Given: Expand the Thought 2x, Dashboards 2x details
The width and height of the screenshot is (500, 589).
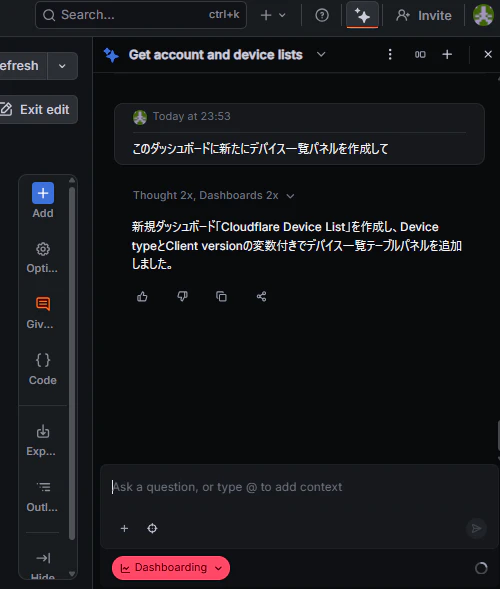Looking at the screenshot, I should [213, 196].
